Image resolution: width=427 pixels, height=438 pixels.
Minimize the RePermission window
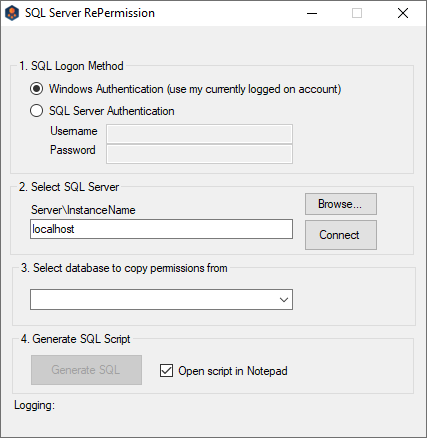click(x=312, y=13)
